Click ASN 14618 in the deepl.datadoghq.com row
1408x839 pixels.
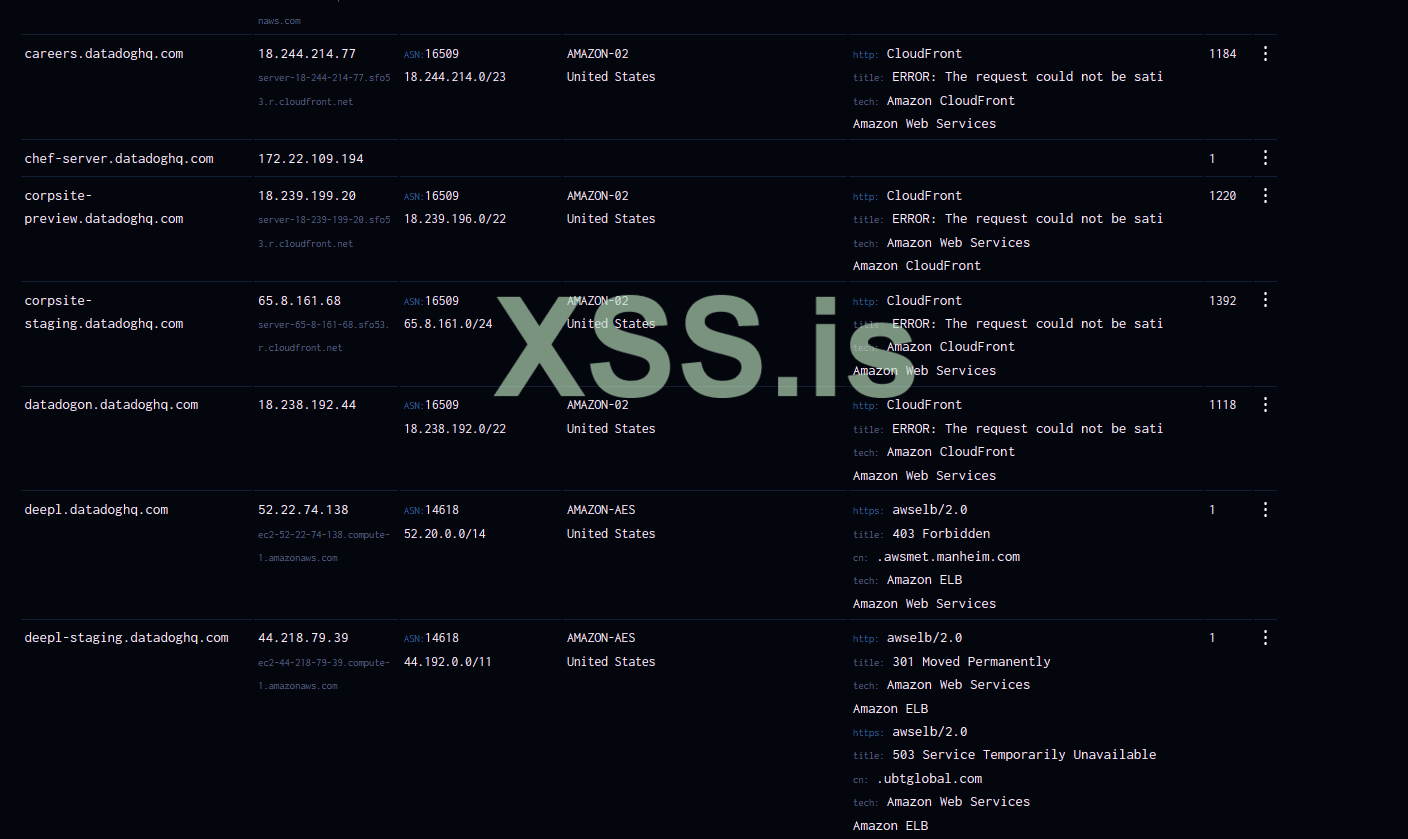point(442,510)
